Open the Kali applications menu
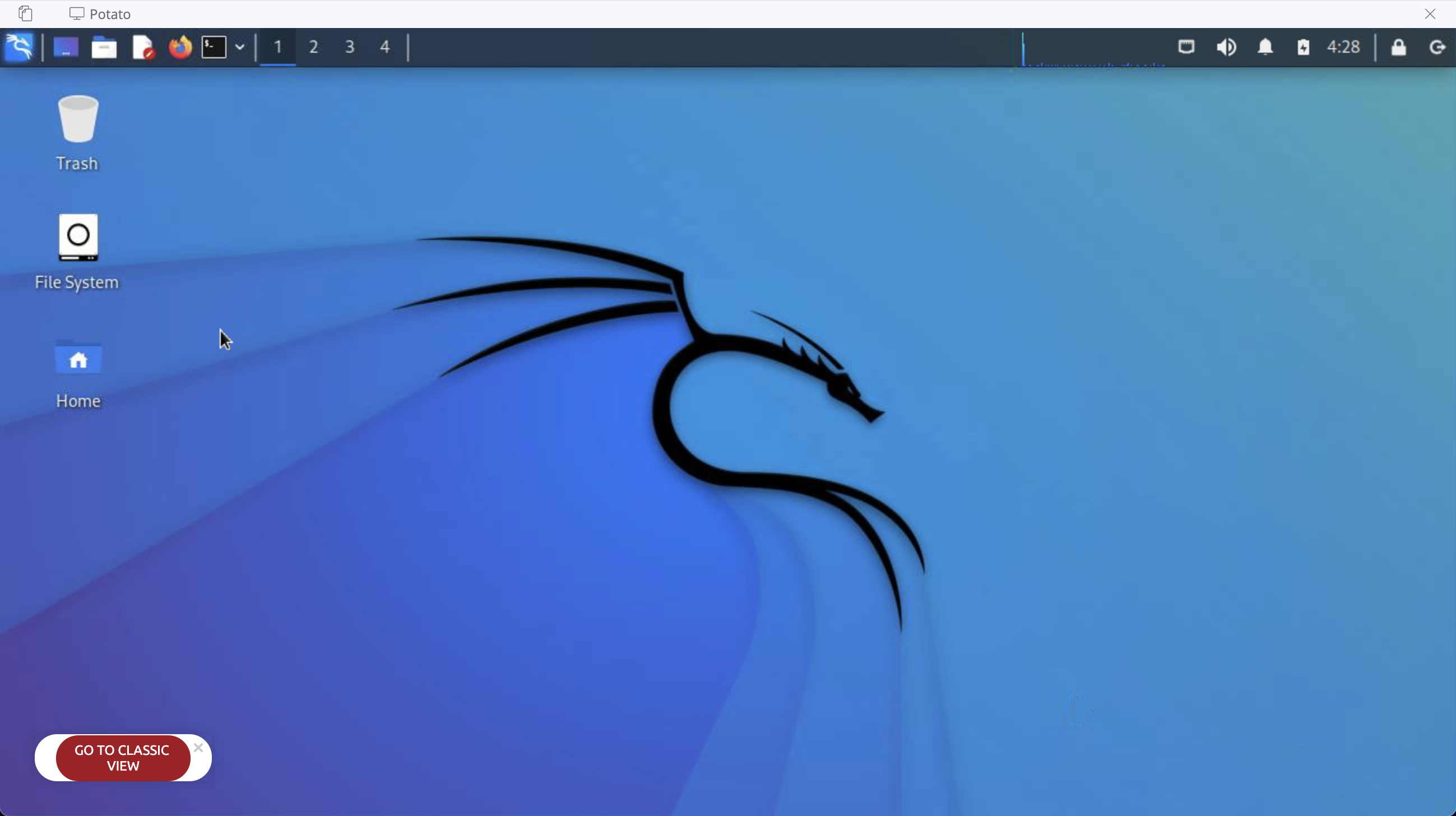Image resolution: width=1456 pixels, height=816 pixels. (x=19, y=47)
